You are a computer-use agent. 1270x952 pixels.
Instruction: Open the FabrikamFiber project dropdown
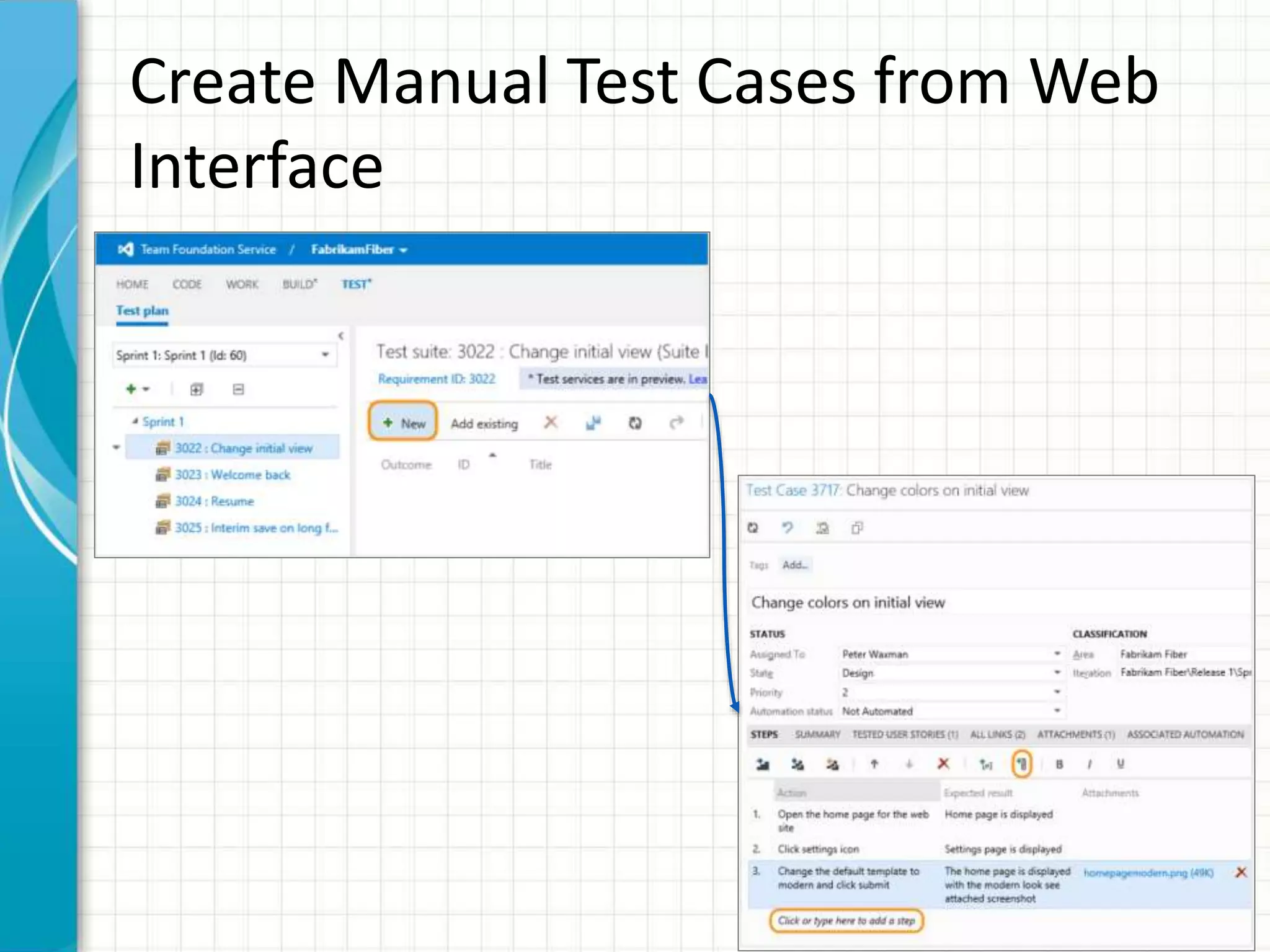(359, 250)
